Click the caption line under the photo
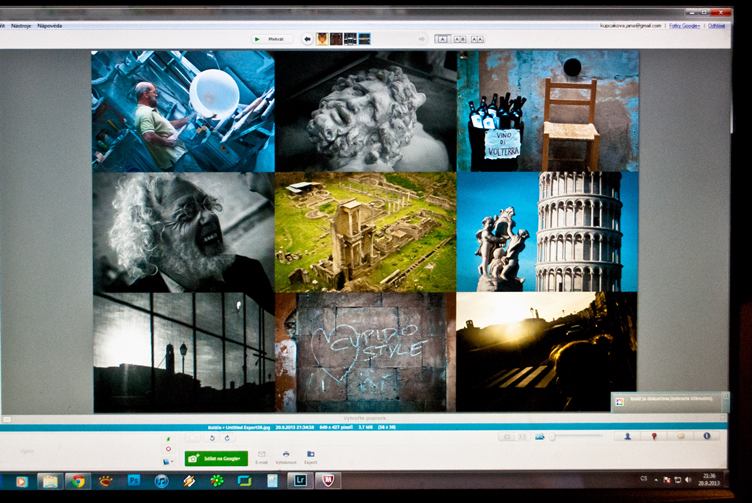This screenshot has height=503, width=752. click(364, 418)
